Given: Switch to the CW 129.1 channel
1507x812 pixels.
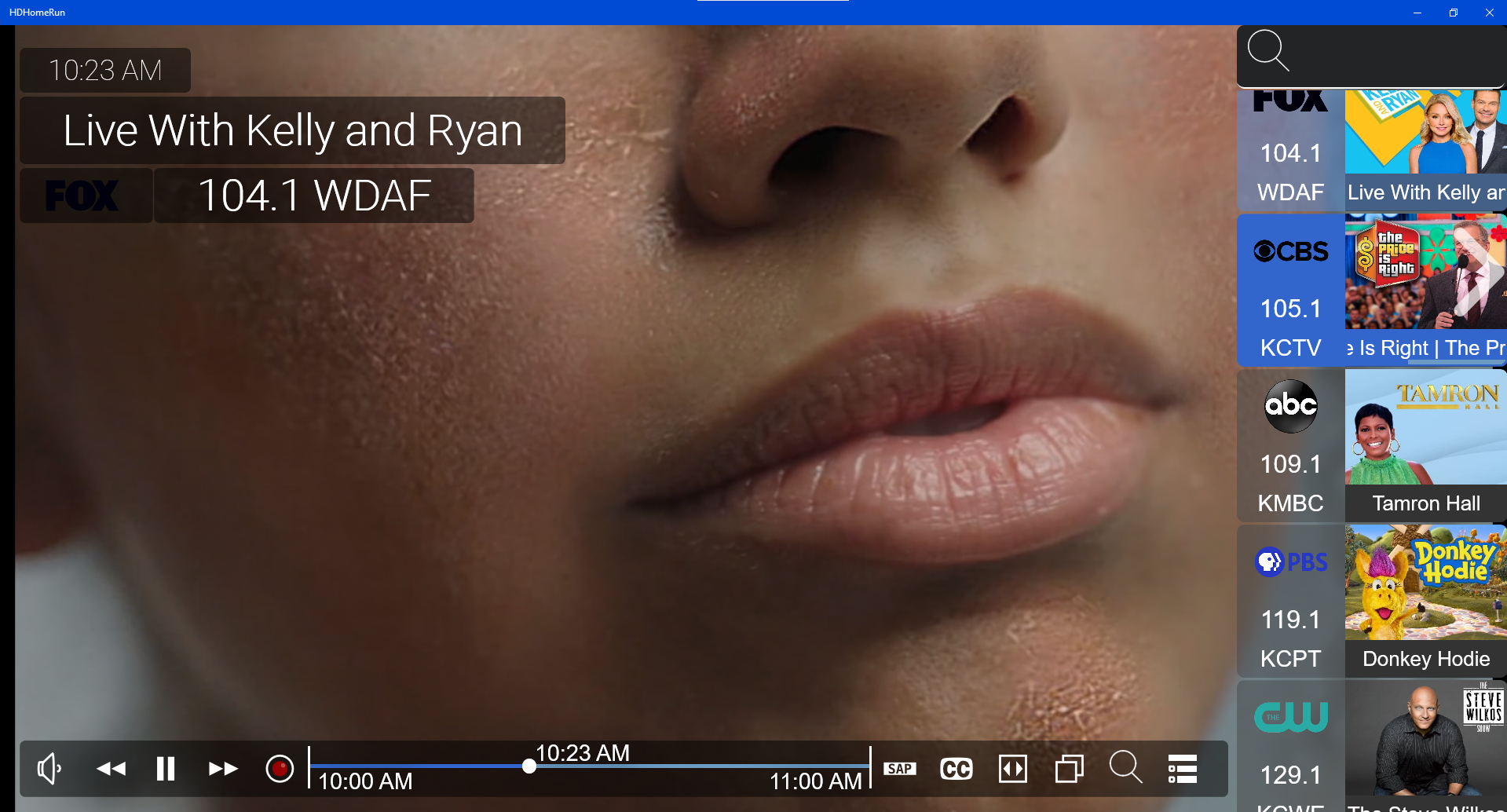Looking at the screenshot, I should click(1290, 746).
